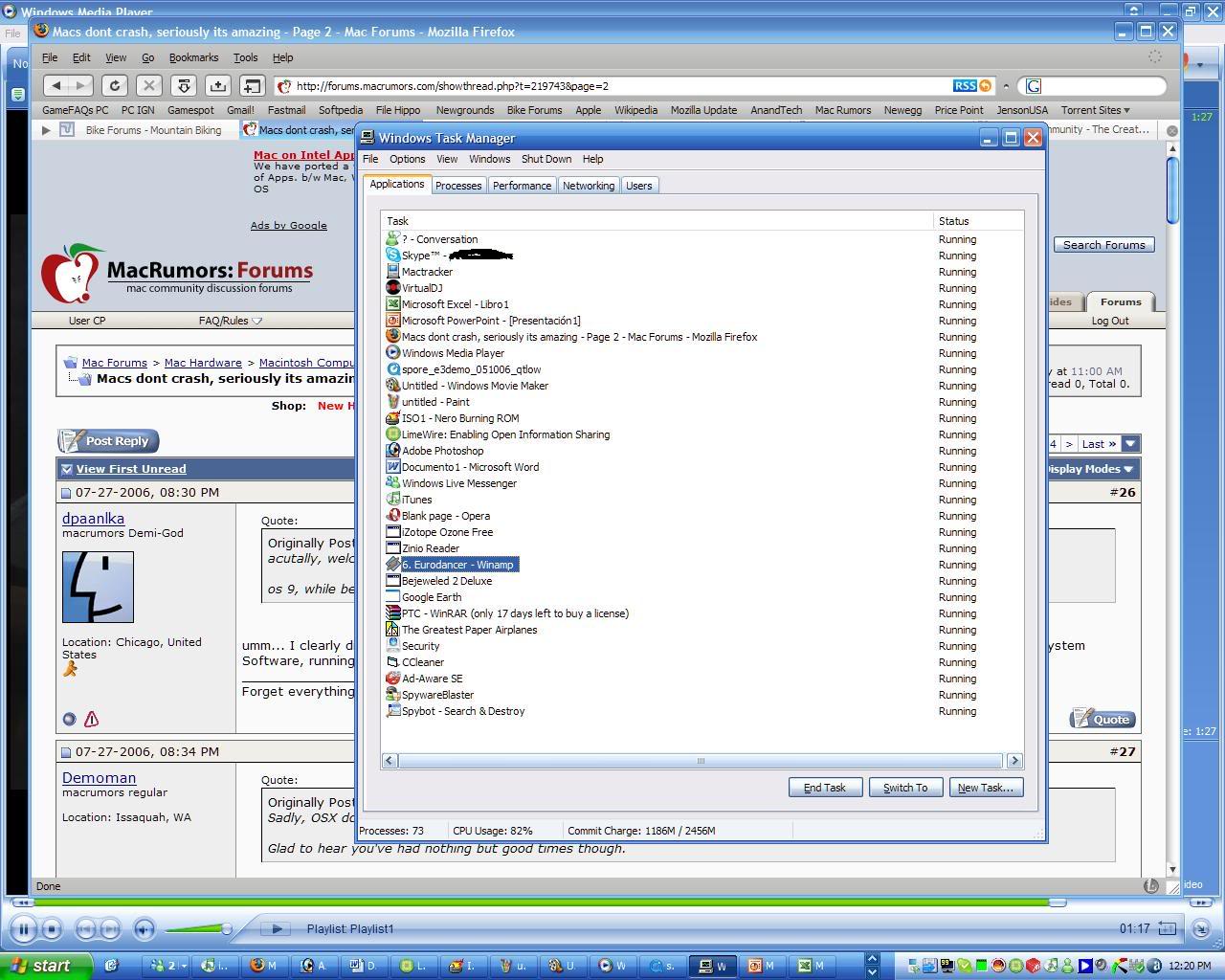Open the page navigation dropdown after Last

coord(1130,444)
